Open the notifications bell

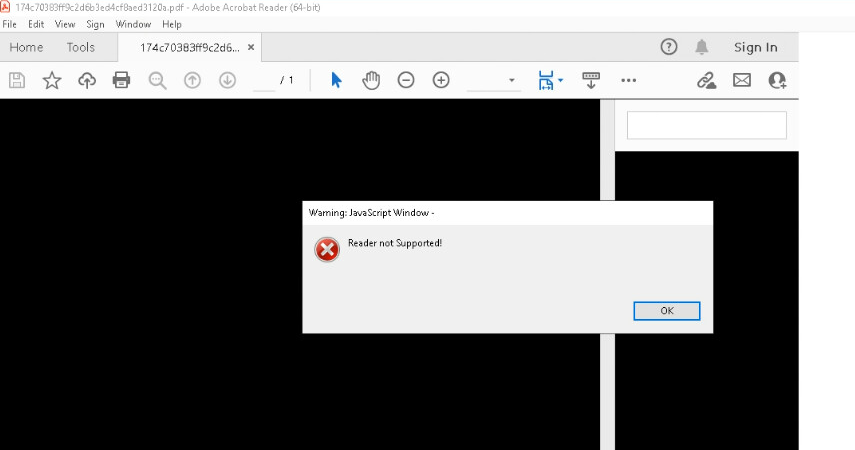(x=702, y=47)
